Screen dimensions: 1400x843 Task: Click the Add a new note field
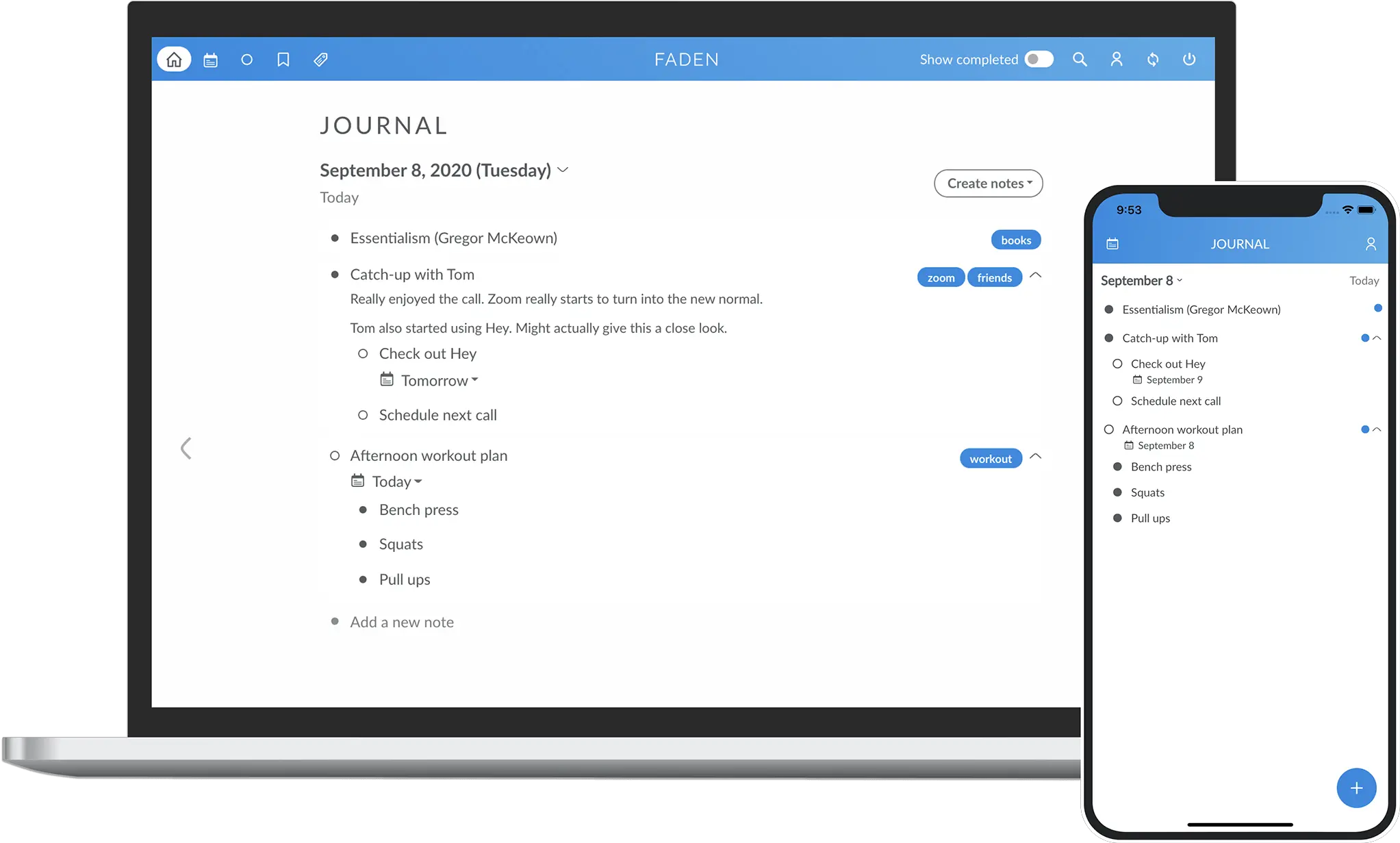(401, 620)
